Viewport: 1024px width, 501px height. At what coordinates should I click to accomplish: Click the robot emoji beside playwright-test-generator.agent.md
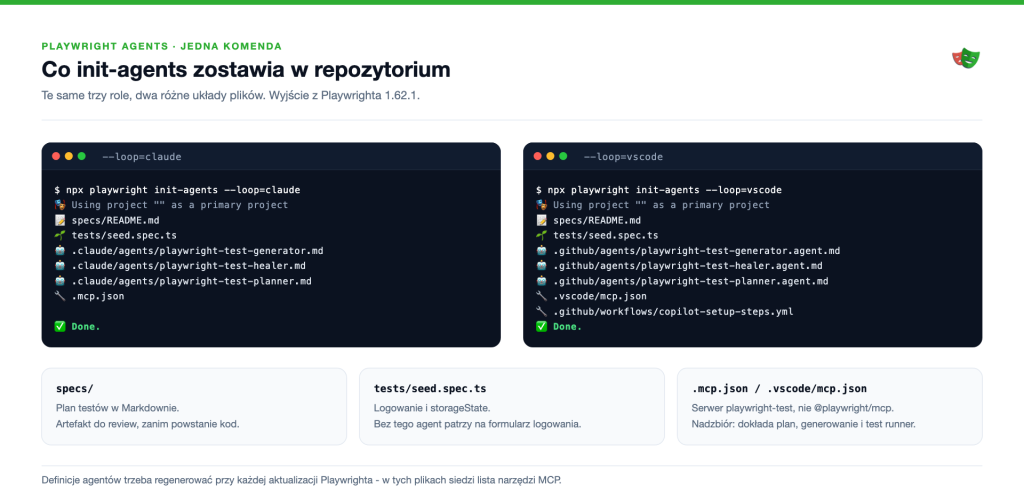click(x=541, y=251)
